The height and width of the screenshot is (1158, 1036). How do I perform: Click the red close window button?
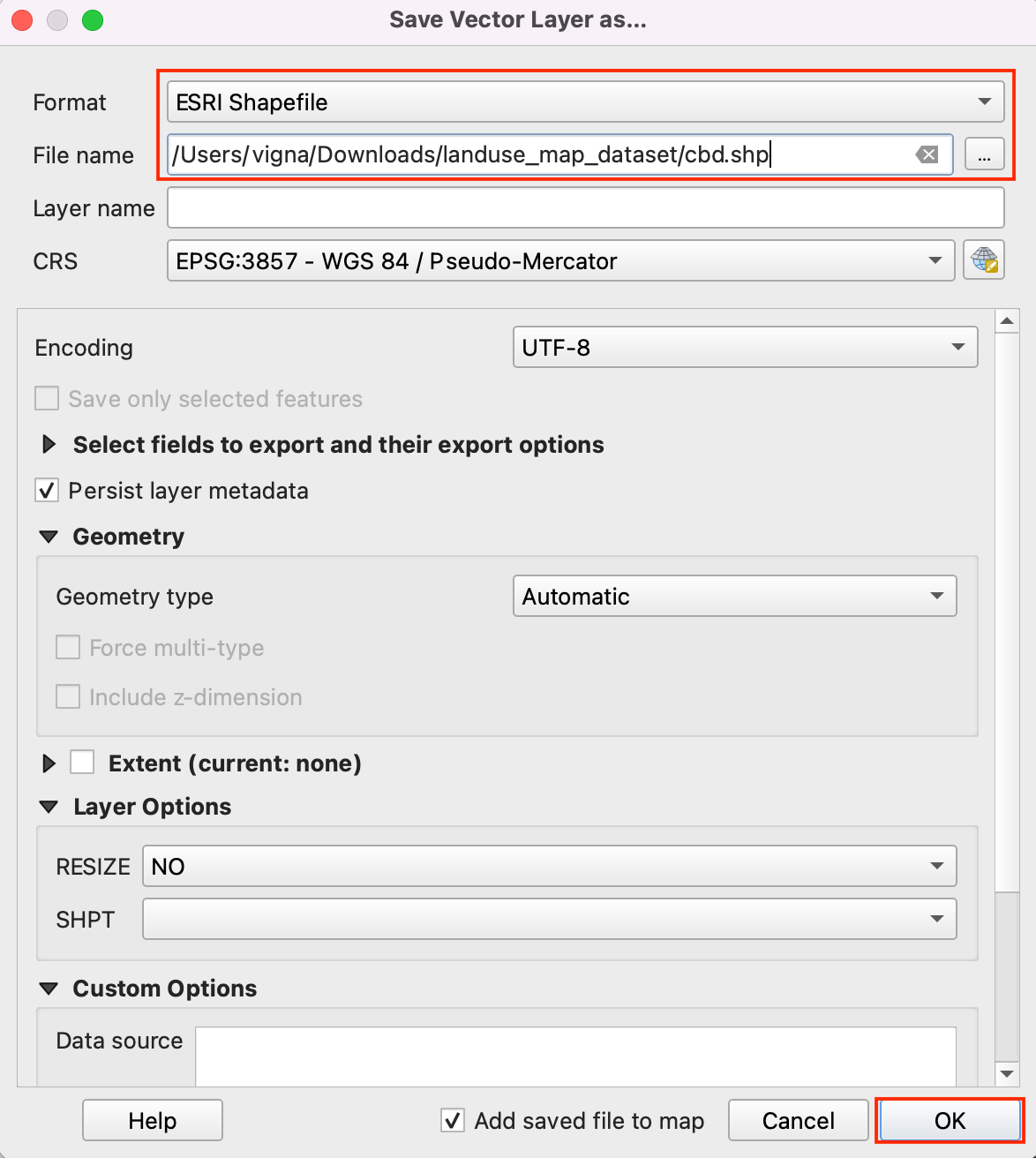(22, 19)
